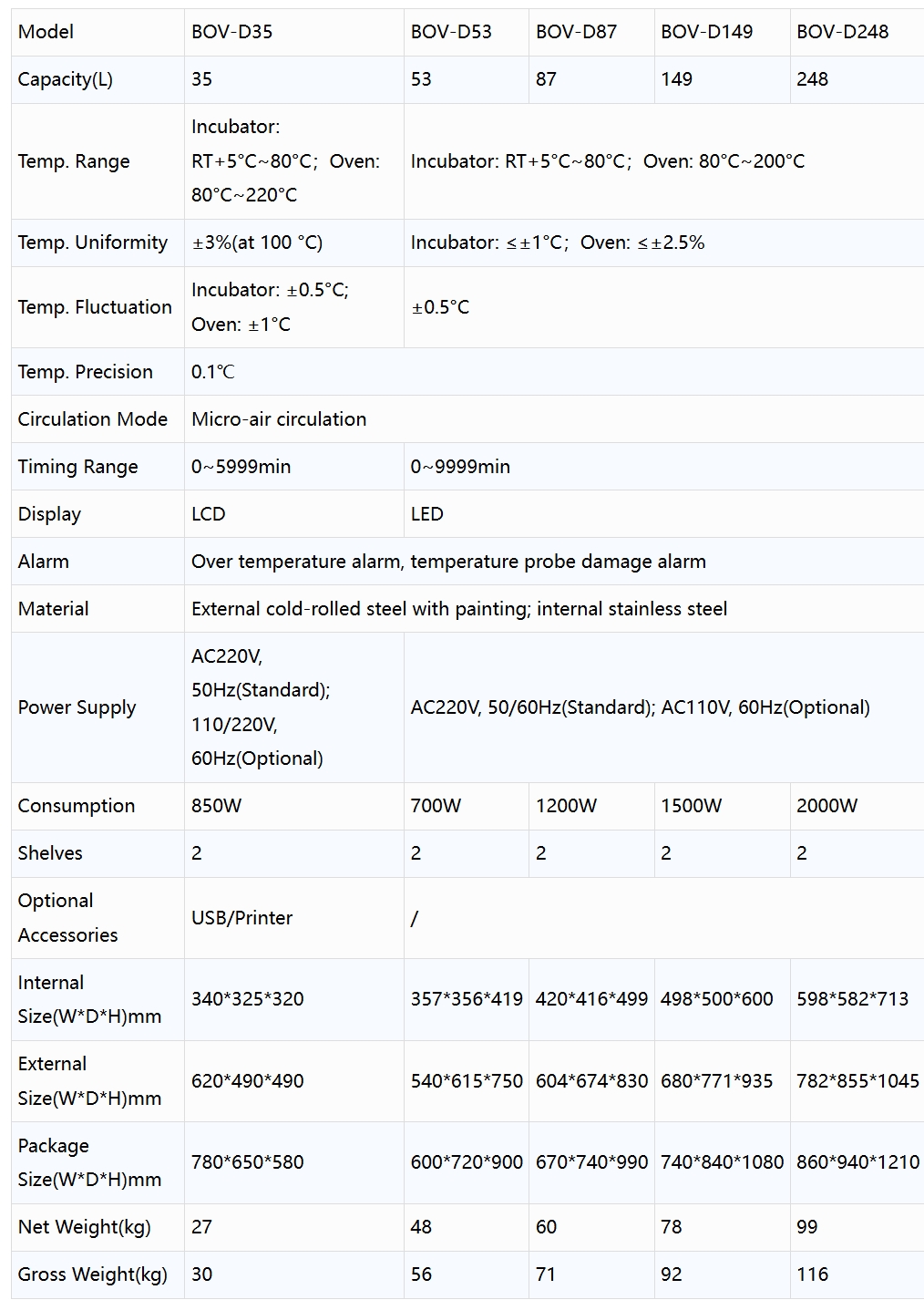
Task: Select net weight value 99
Action: click(807, 1227)
